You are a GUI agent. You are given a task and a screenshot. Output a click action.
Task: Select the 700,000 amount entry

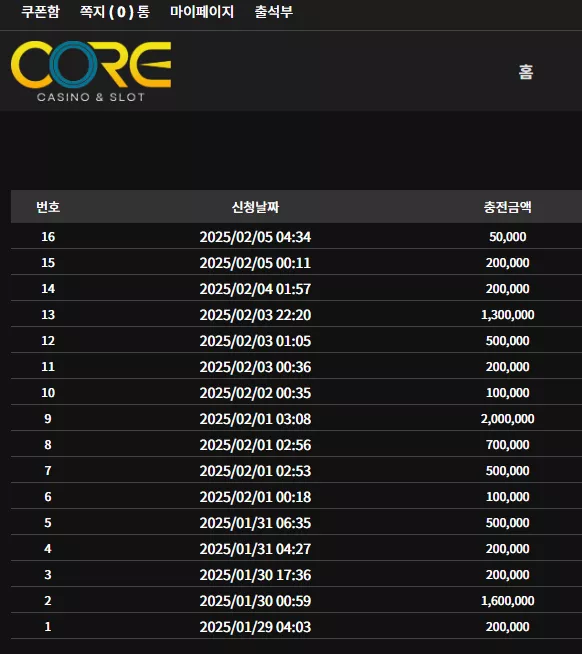tap(507, 445)
